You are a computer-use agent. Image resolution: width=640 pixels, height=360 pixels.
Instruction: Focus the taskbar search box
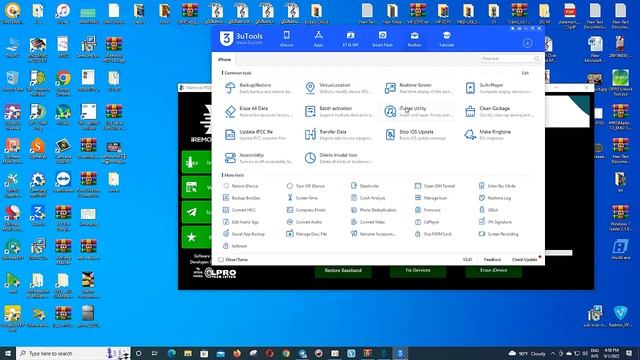73,353
